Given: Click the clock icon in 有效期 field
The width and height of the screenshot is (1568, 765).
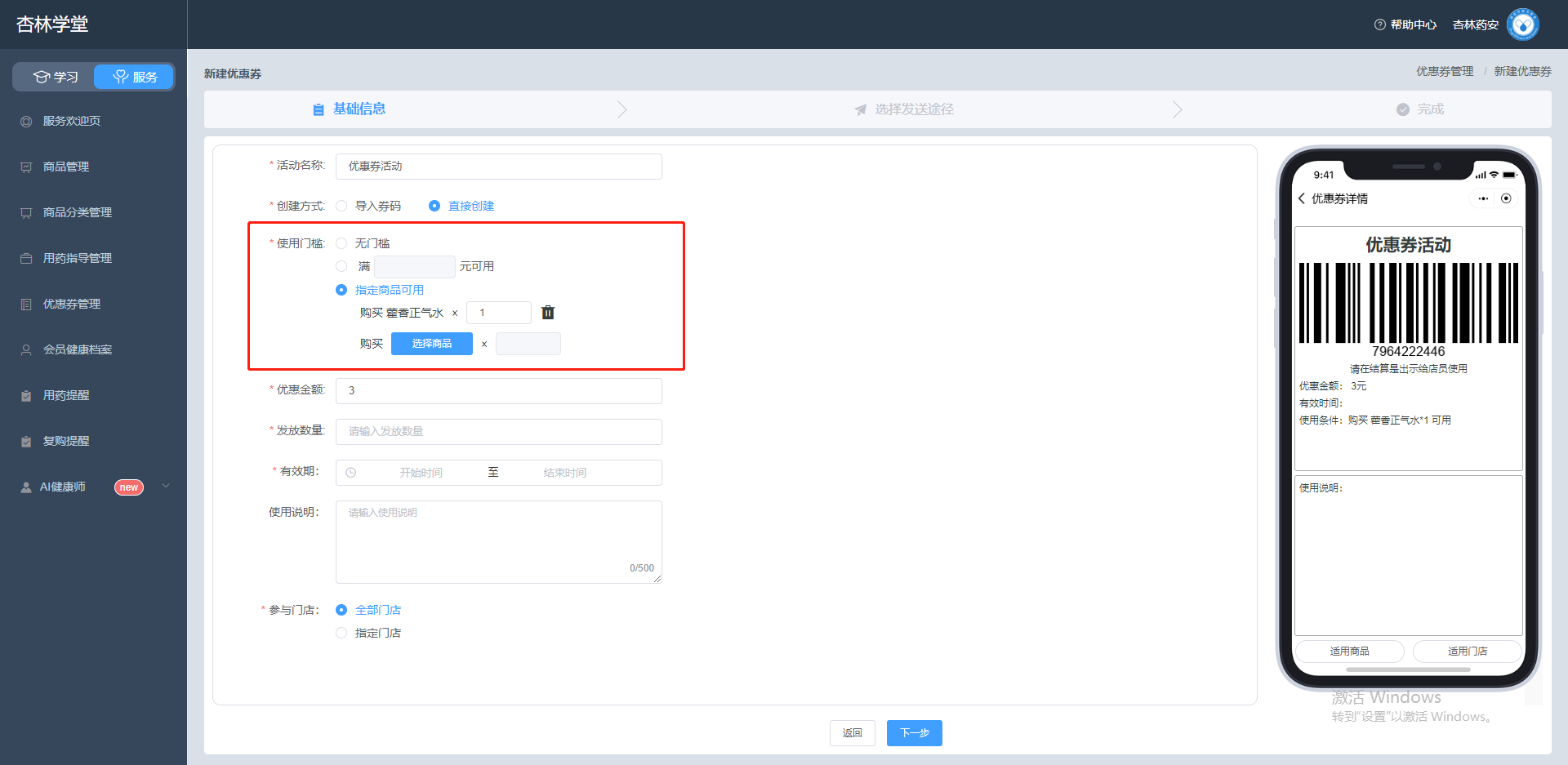Looking at the screenshot, I should click(351, 473).
